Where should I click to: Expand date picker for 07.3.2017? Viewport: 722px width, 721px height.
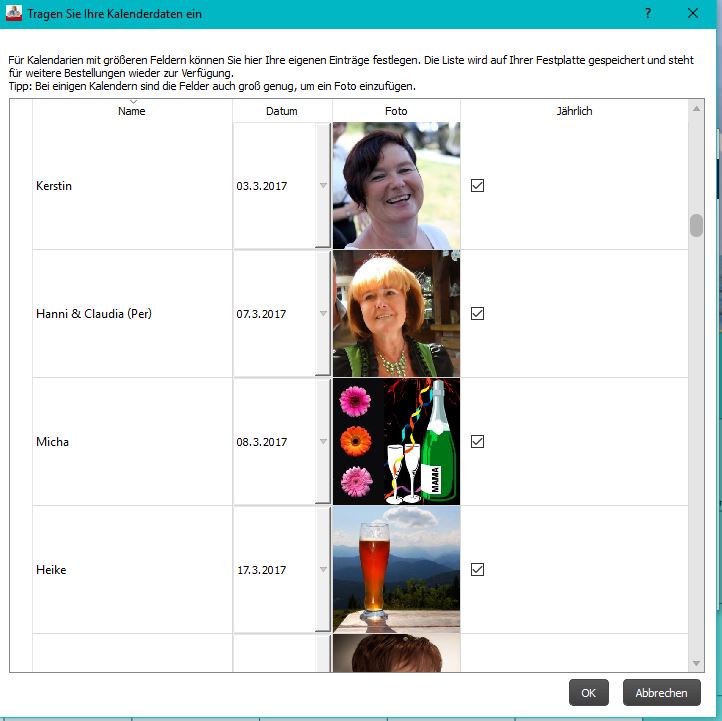tap(323, 314)
